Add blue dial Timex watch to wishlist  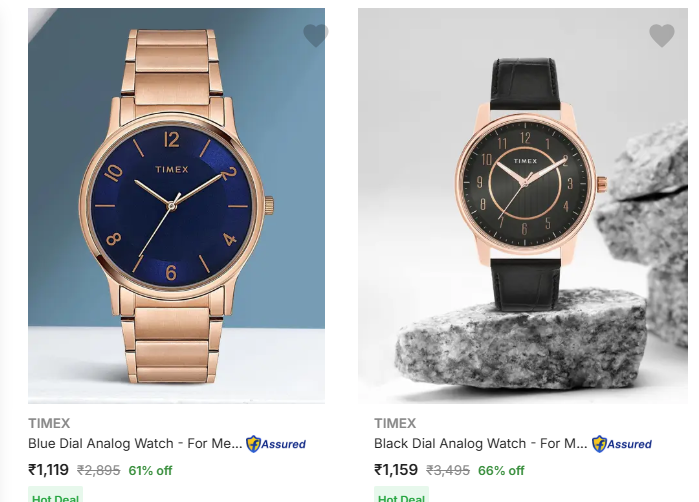click(x=316, y=35)
